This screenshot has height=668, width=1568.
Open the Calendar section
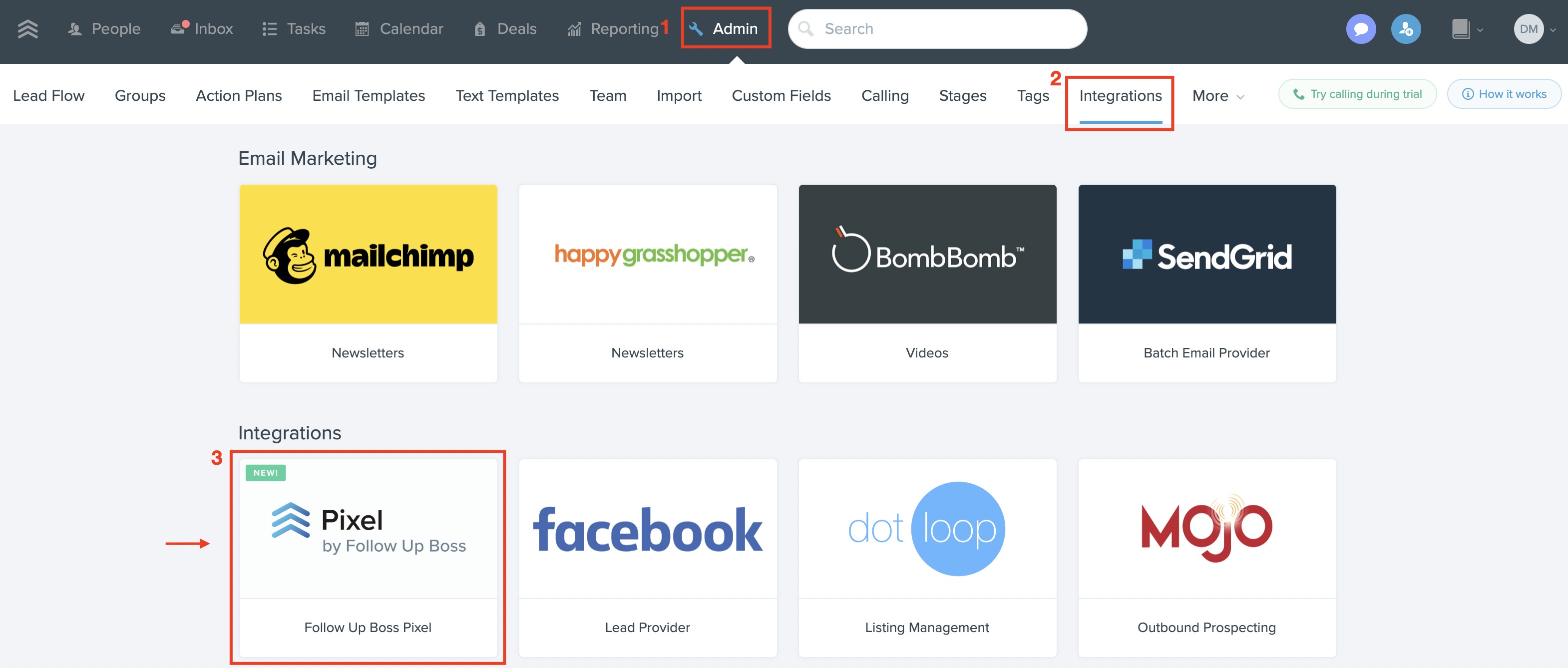[x=399, y=28]
